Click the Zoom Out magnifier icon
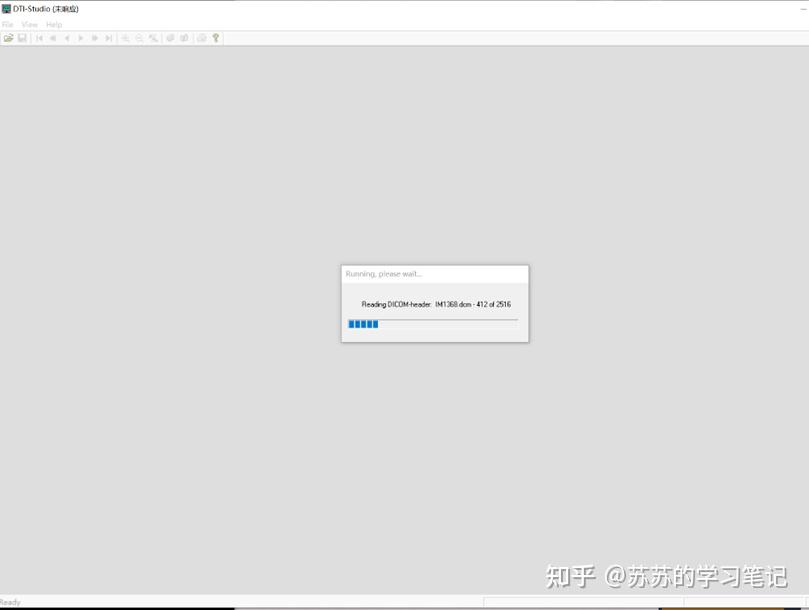Screen dimensions: 809x610 click(140, 38)
